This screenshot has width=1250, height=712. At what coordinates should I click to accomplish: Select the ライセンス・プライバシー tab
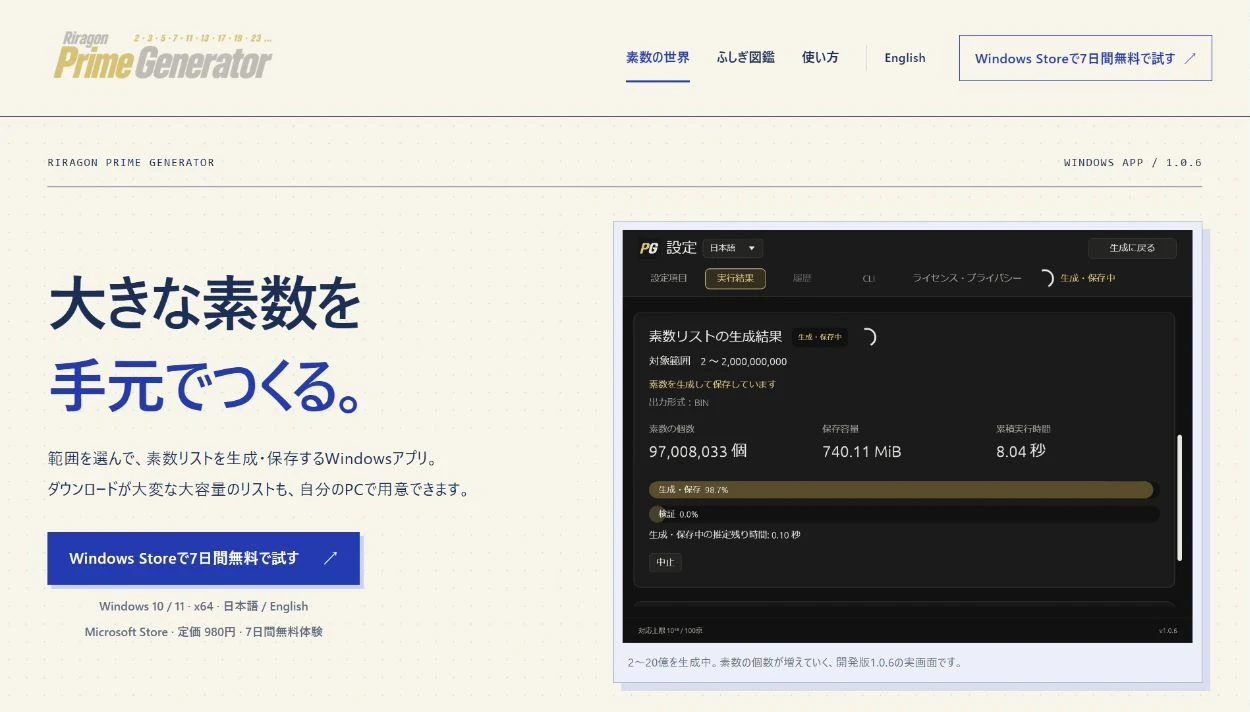point(967,278)
